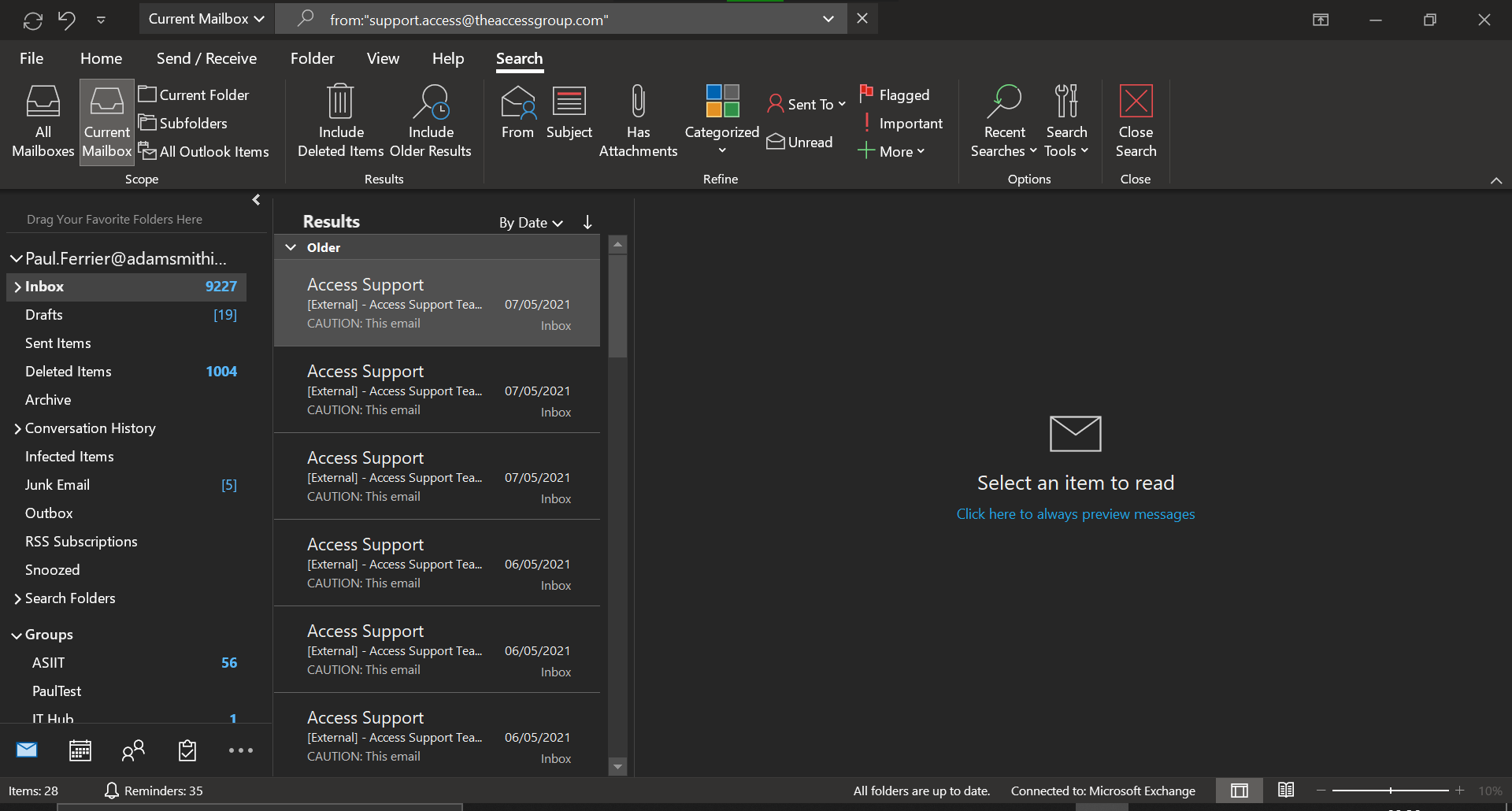Viewport: 1512px width, 811px height.
Task: Open the Sent To filter dropdown
Action: 806,104
